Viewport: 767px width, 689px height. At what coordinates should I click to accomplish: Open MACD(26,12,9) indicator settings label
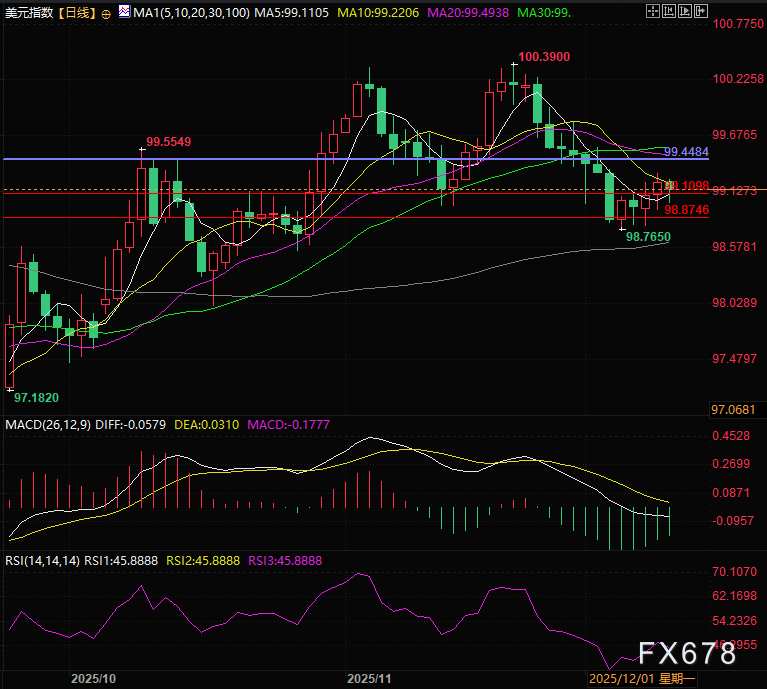tap(48, 425)
